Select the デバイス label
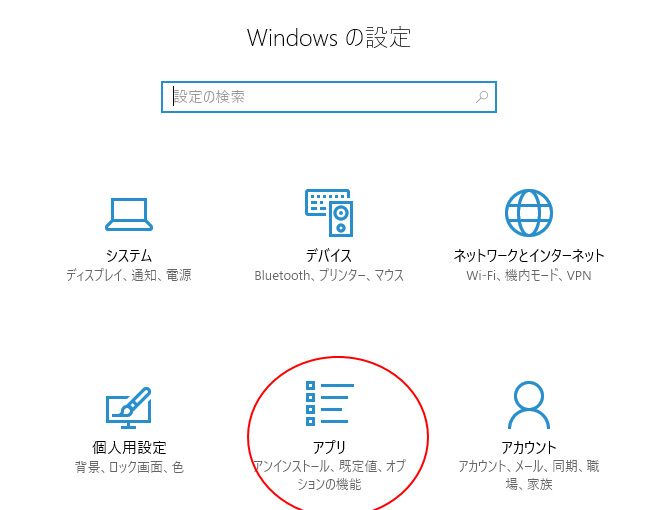Screen dimensions: 657x510 (x=329, y=255)
